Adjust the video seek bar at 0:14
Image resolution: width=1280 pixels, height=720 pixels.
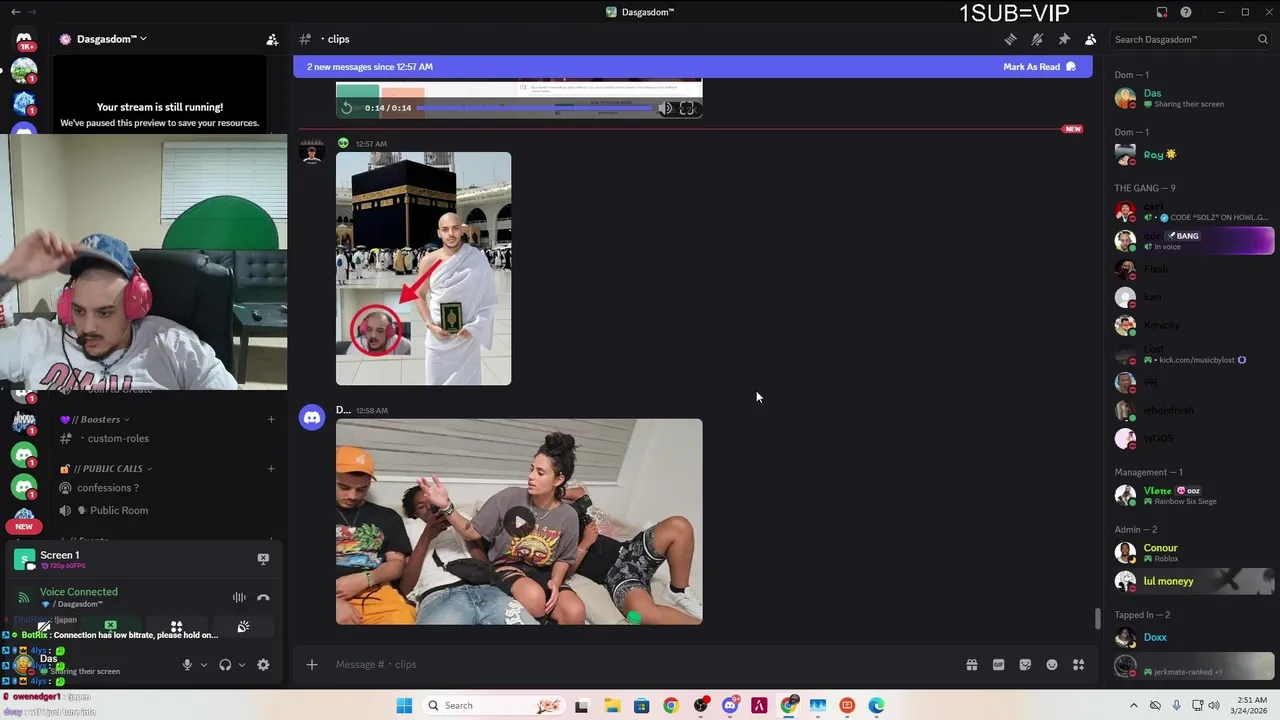click(534, 108)
